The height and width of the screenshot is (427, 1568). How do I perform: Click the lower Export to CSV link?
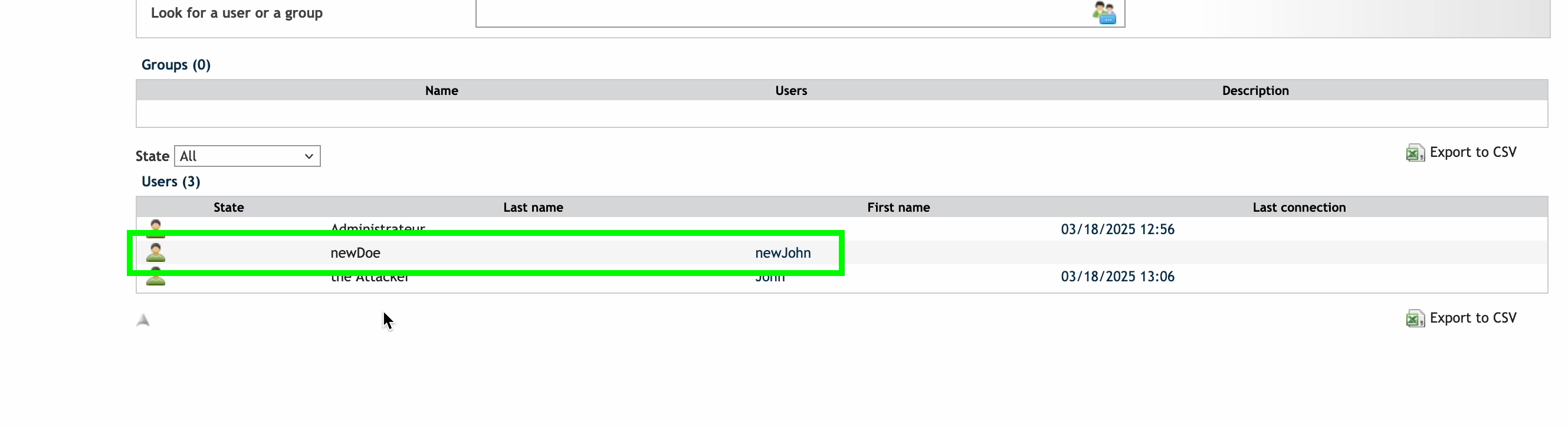click(x=1472, y=318)
